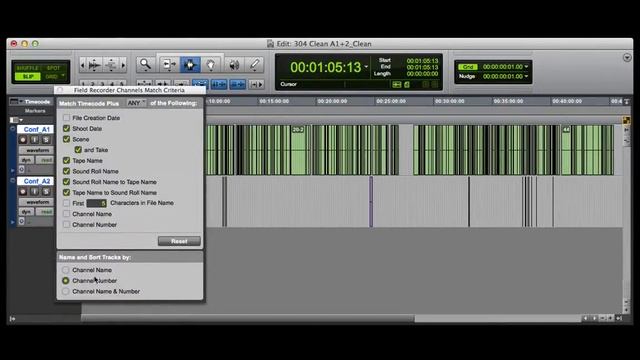Check File Creation Date option
The image size is (640, 360).
(67, 118)
